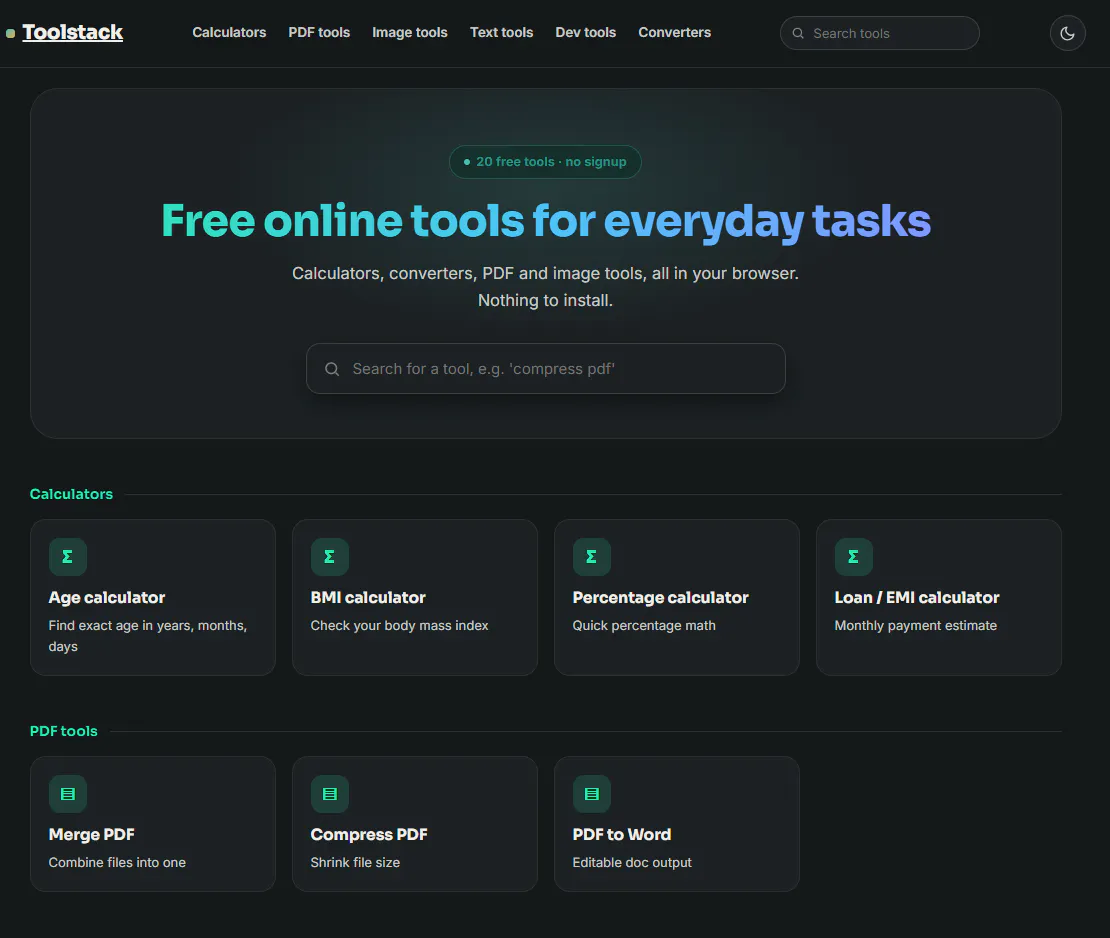The width and height of the screenshot is (1110, 938).
Task: Click the green PDF tools section heading
Action: click(64, 731)
